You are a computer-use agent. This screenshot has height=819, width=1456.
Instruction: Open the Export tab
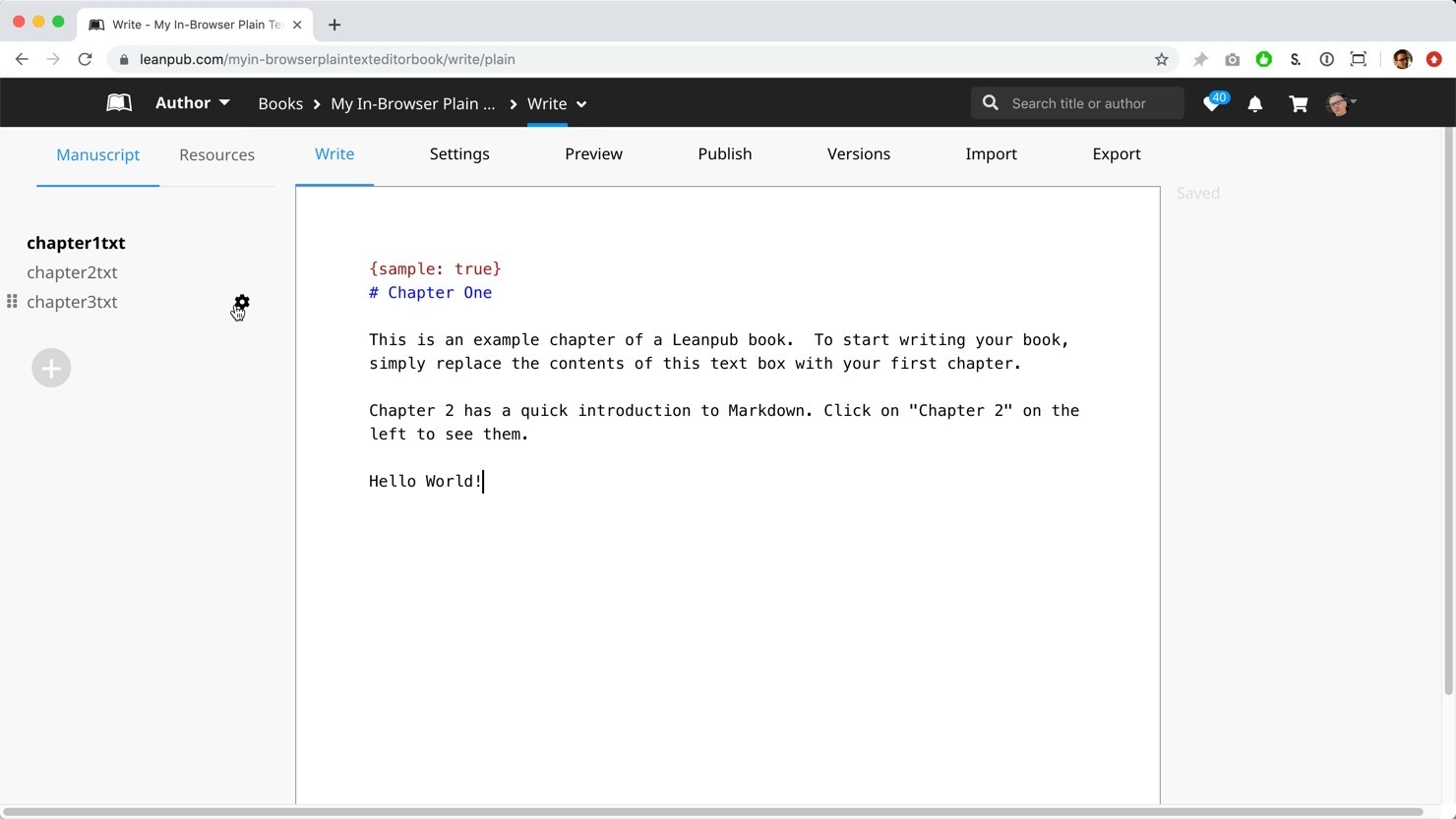click(x=1116, y=154)
